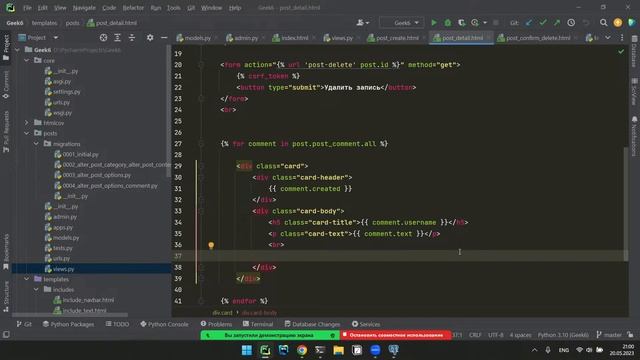
Task: Open views.py in the posts folder
Action: coord(63,269)
